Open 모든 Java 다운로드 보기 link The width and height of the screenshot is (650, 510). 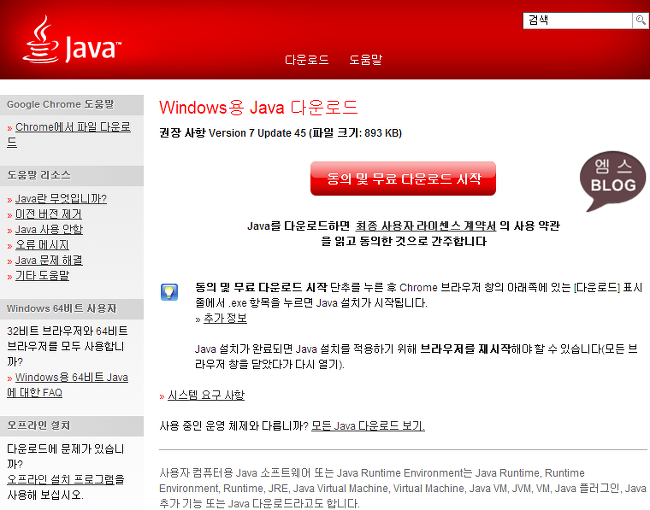pos(368,426)
